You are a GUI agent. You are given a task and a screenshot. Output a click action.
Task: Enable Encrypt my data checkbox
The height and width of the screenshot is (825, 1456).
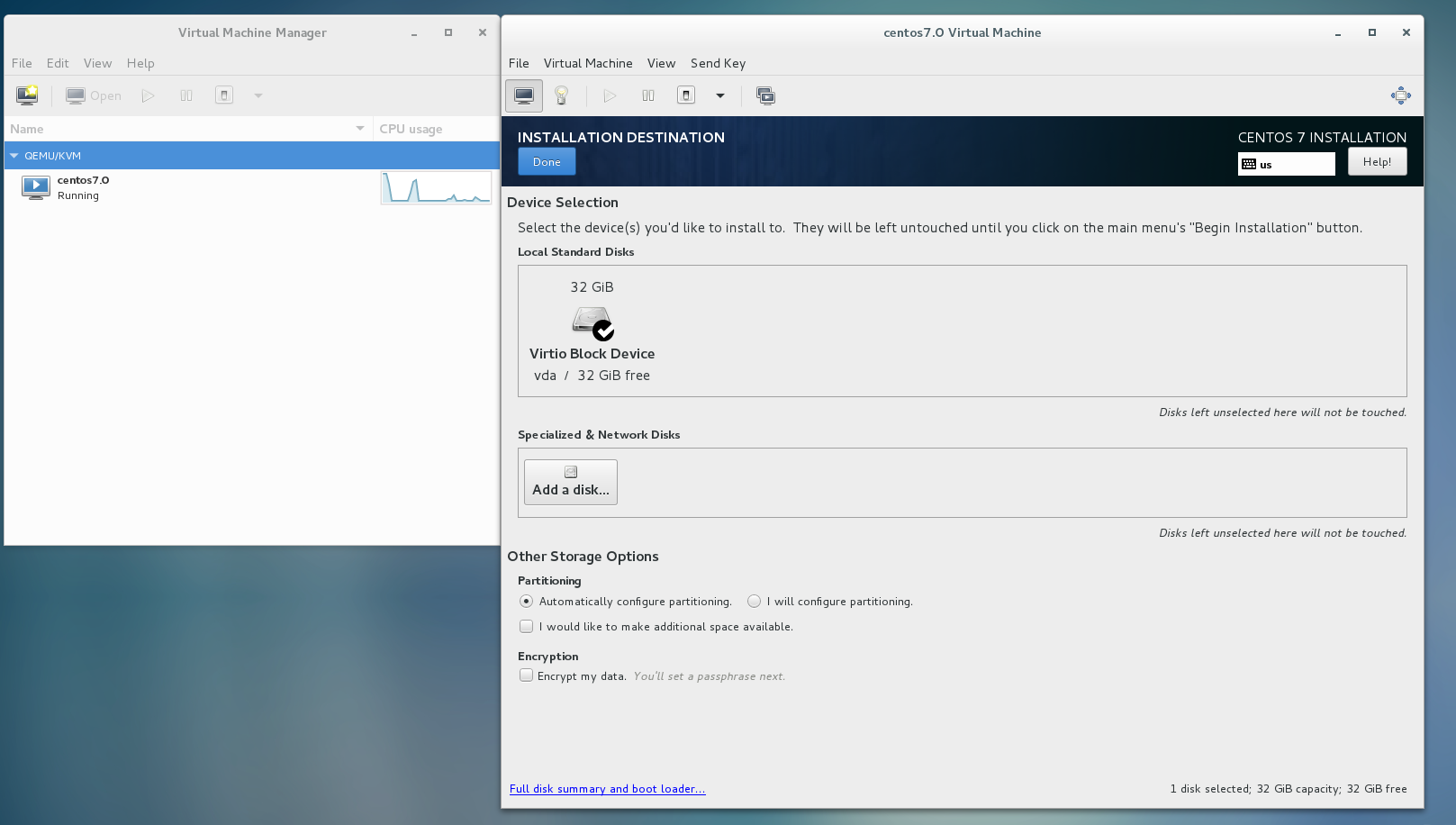click(x=527, y=675)
